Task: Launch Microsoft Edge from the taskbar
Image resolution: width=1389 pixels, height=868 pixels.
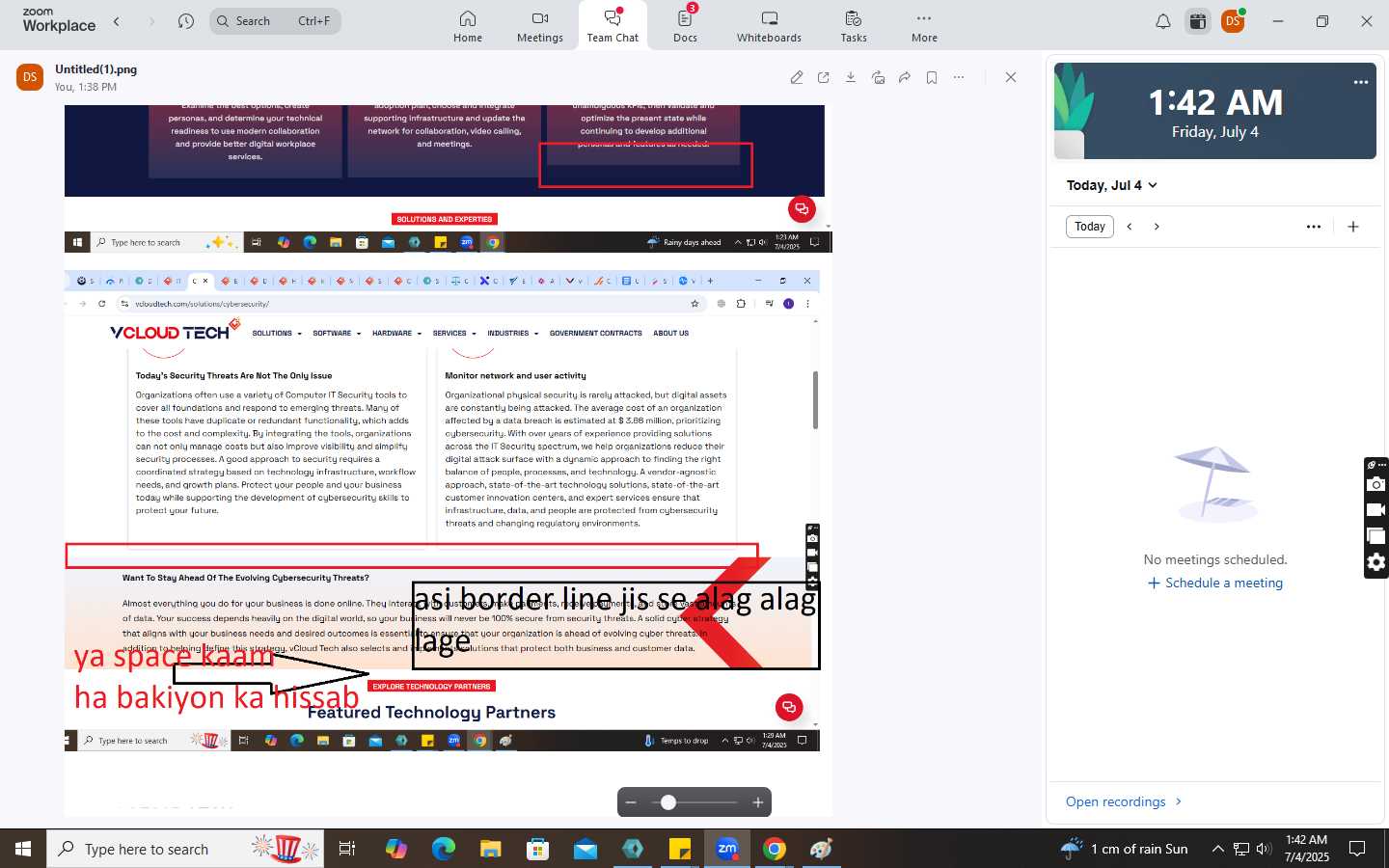Action: point(443,849)
